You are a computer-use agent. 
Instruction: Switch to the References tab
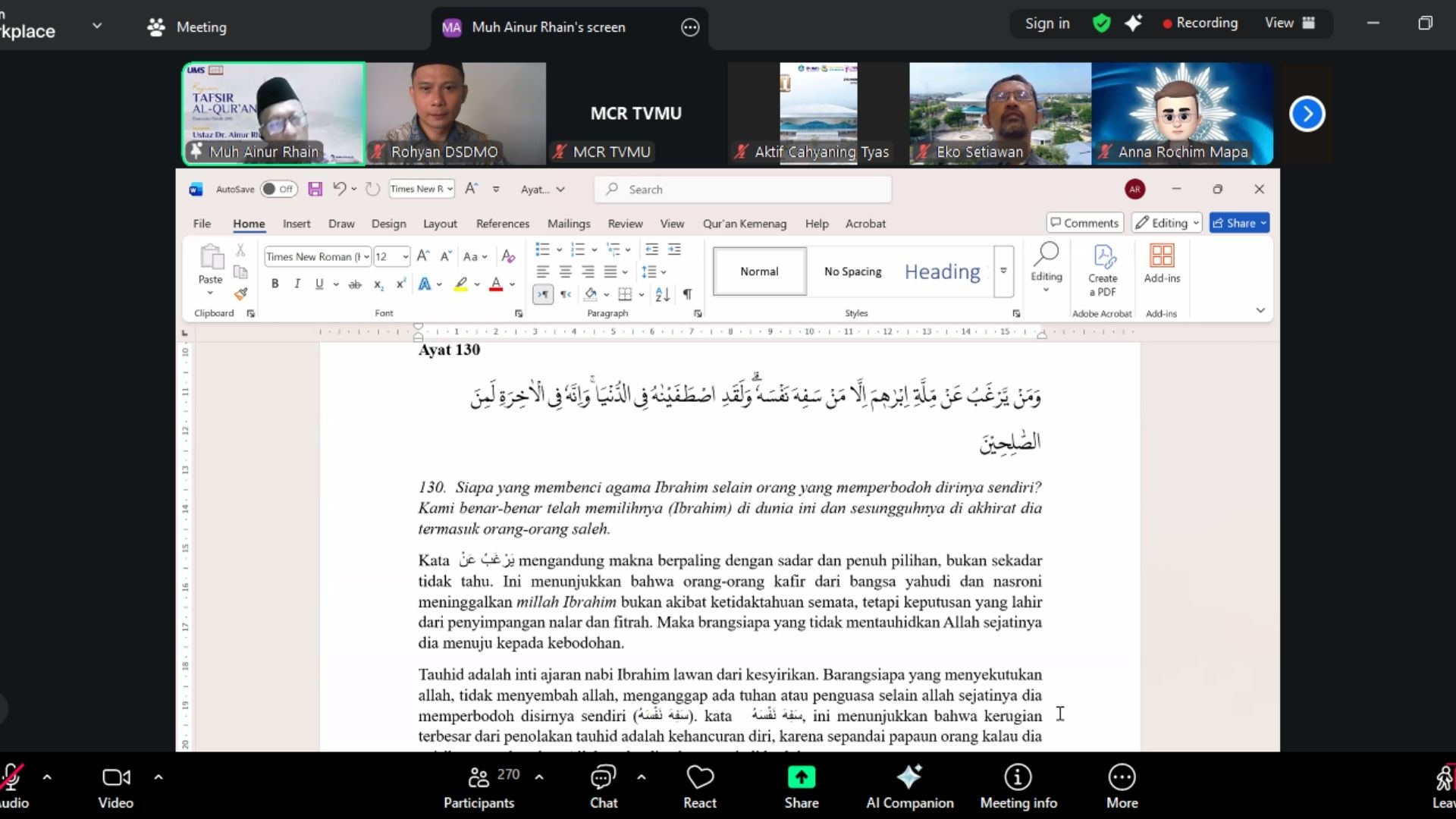point(503,224)
